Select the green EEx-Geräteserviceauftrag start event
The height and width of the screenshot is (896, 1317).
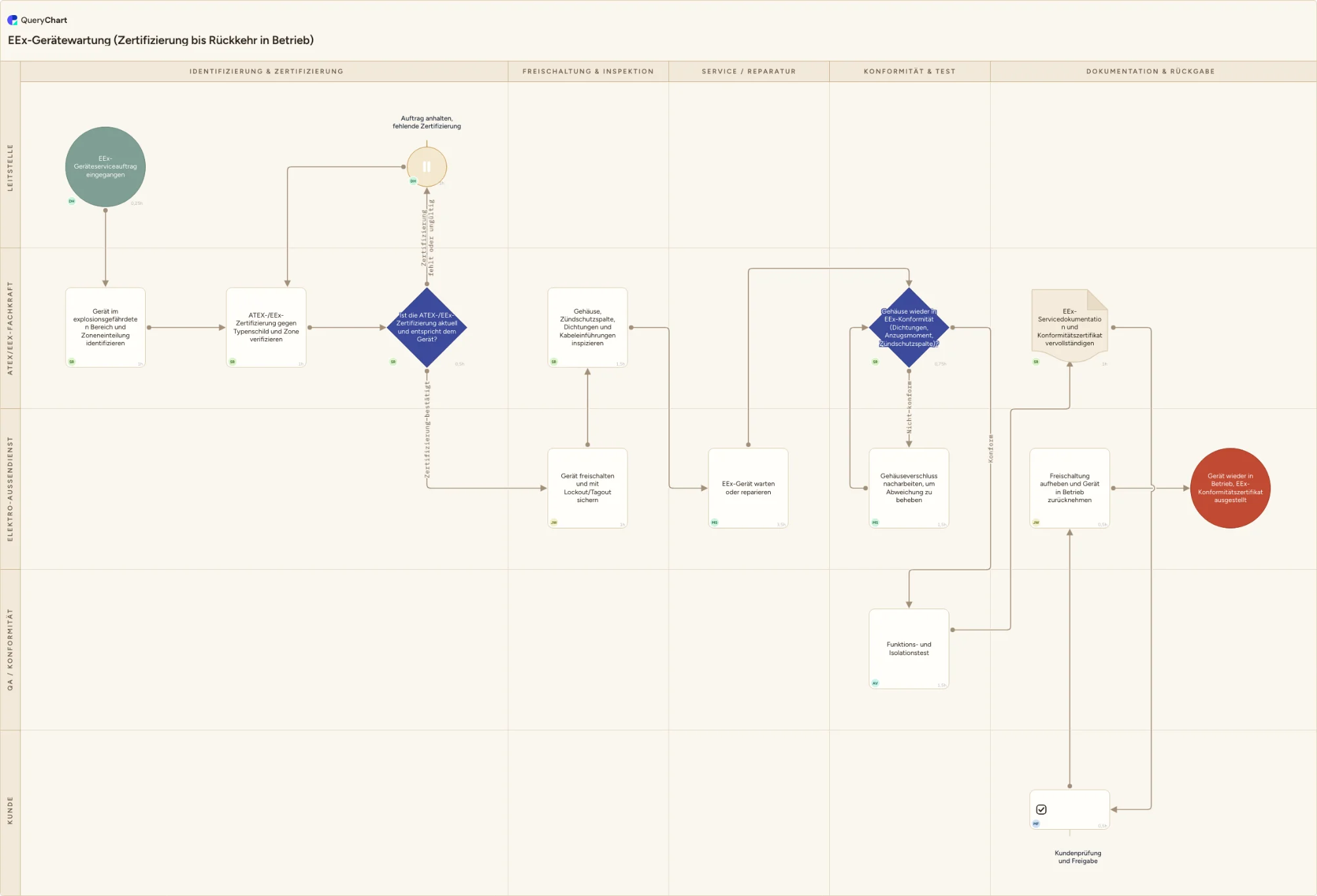[x=105, y=167]
